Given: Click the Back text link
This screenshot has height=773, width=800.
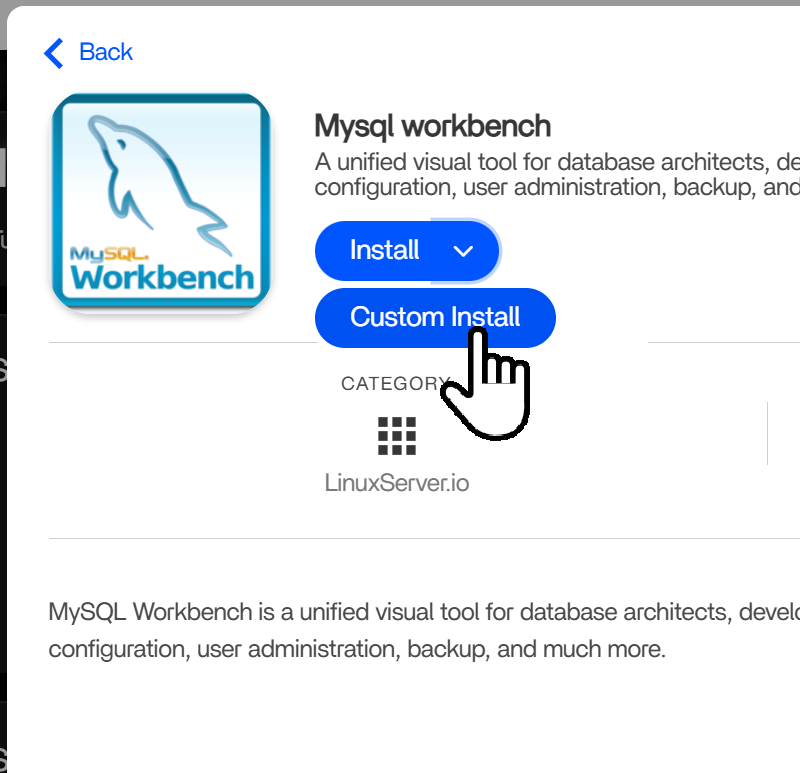Looking at the screenshot, I should (x=105, y=52).
